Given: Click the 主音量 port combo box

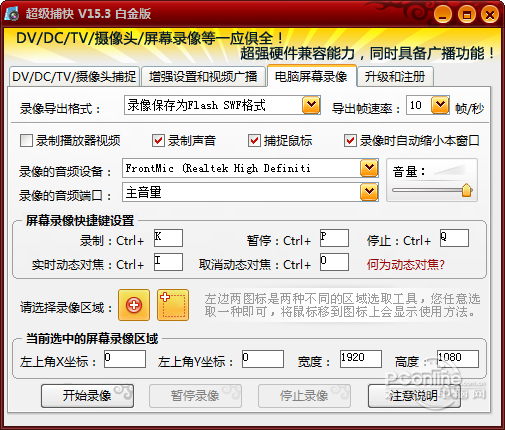Looking at the screenshot, I should 250,192.
